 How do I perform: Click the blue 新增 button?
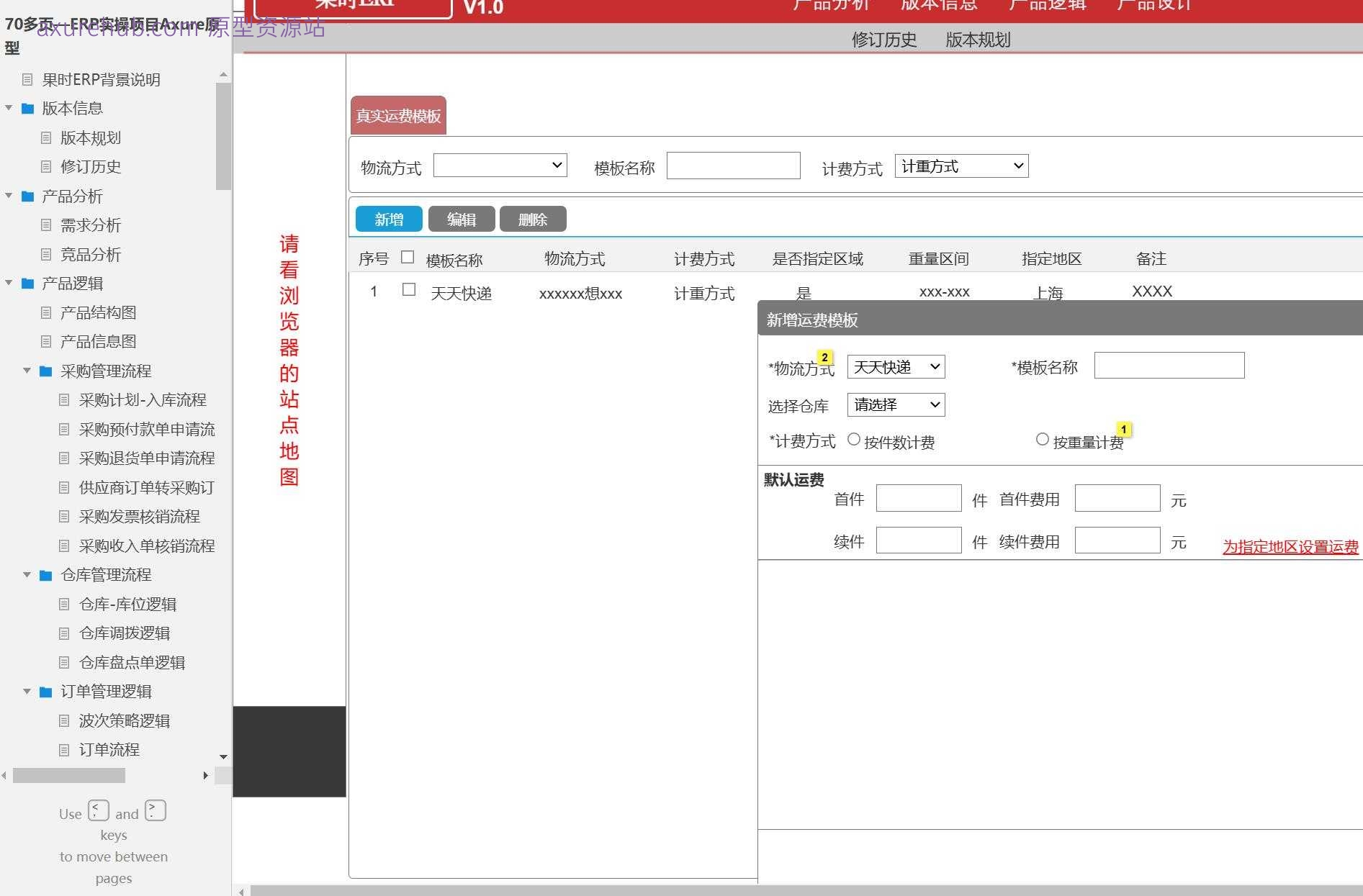click(389, 219)
